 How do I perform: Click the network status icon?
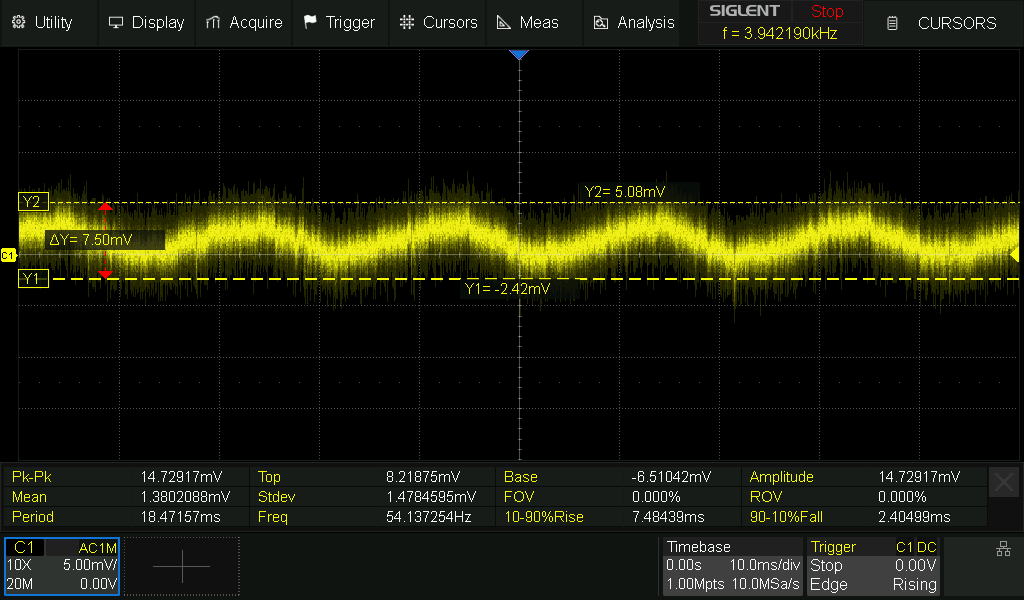[1003, 549]
